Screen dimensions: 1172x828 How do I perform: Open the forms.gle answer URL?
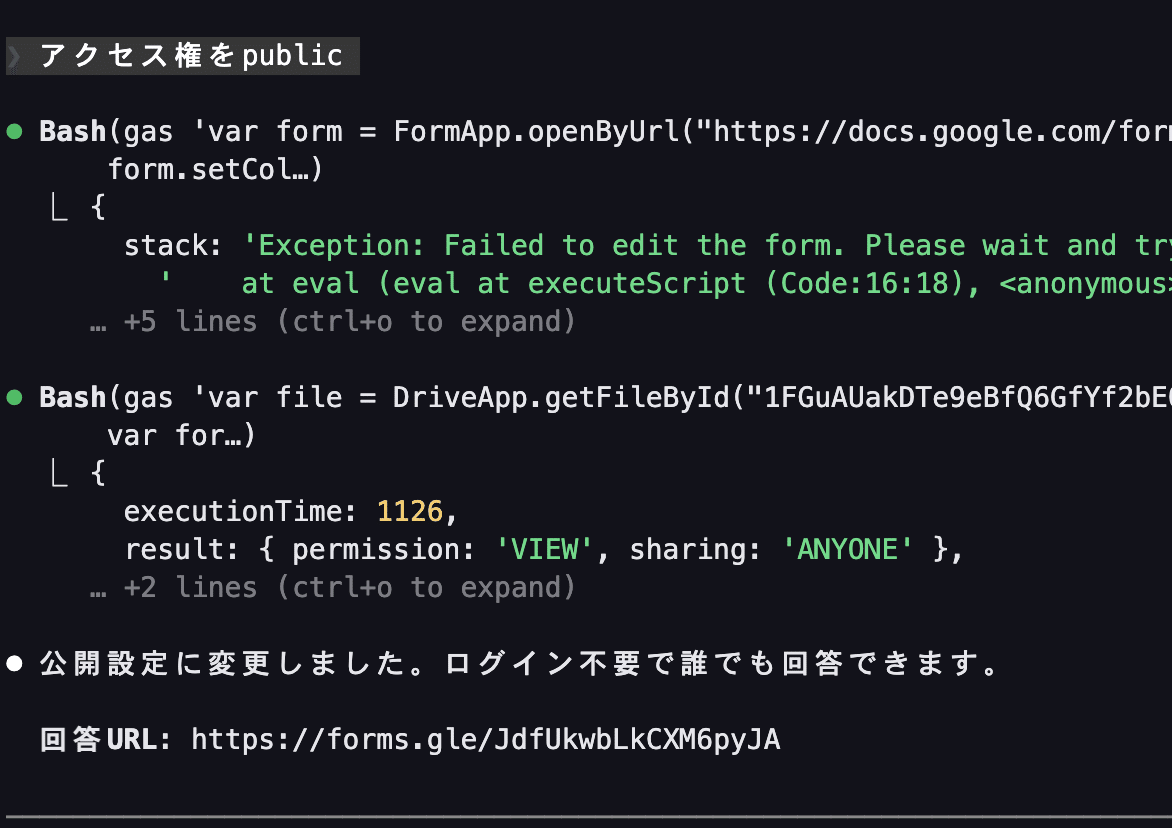click(485, 740)
